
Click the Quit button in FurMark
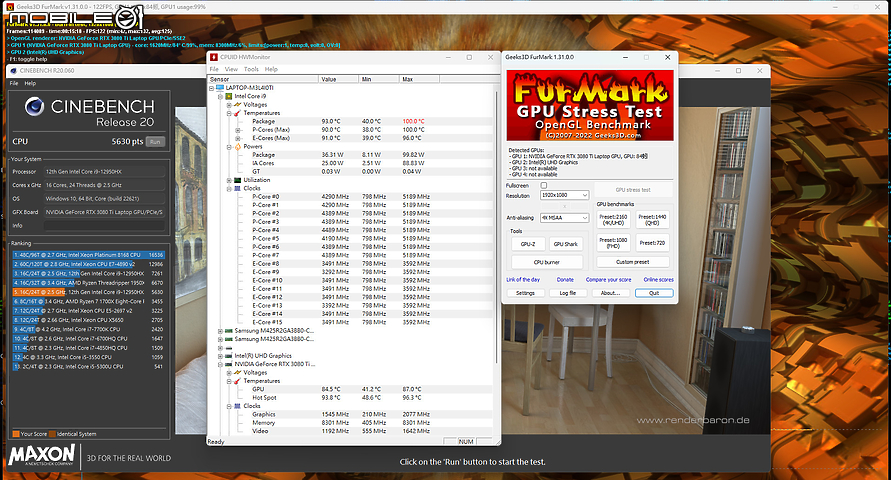tap(654, 293)
